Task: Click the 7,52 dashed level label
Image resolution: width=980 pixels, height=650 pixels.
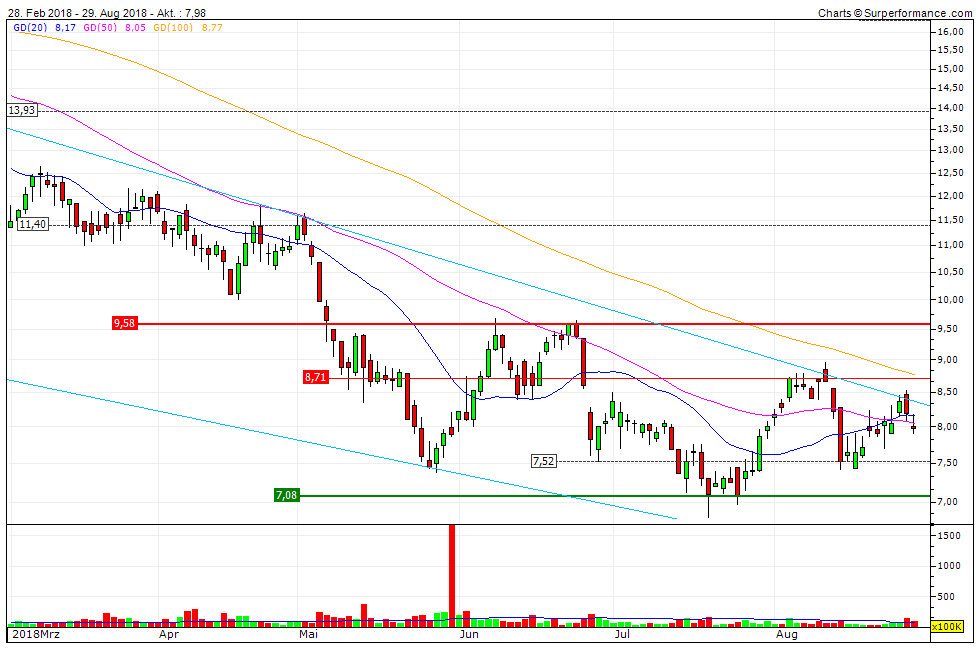Action: tap(543, 461)
